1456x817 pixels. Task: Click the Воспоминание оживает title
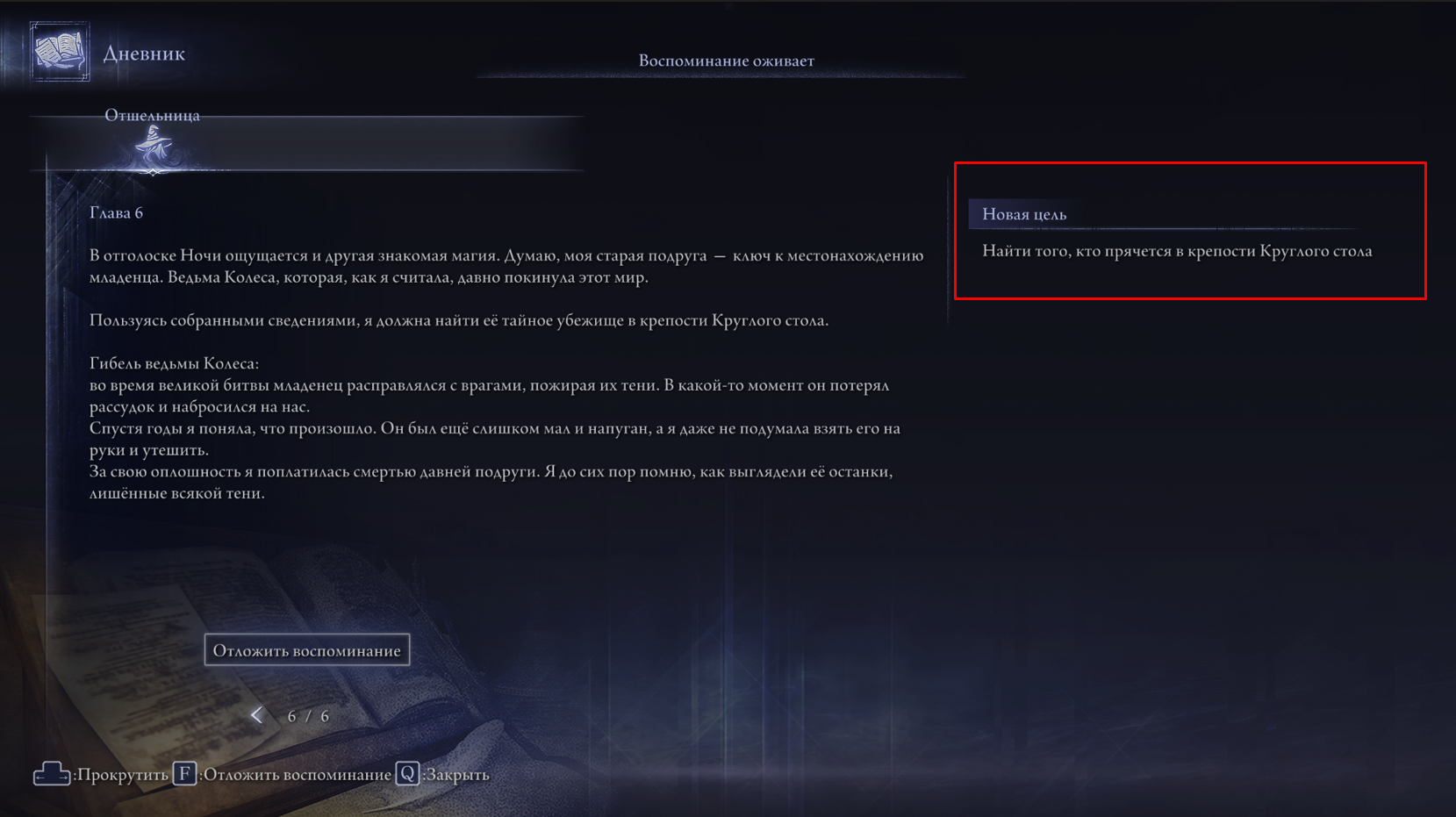[x=726, y=61]
